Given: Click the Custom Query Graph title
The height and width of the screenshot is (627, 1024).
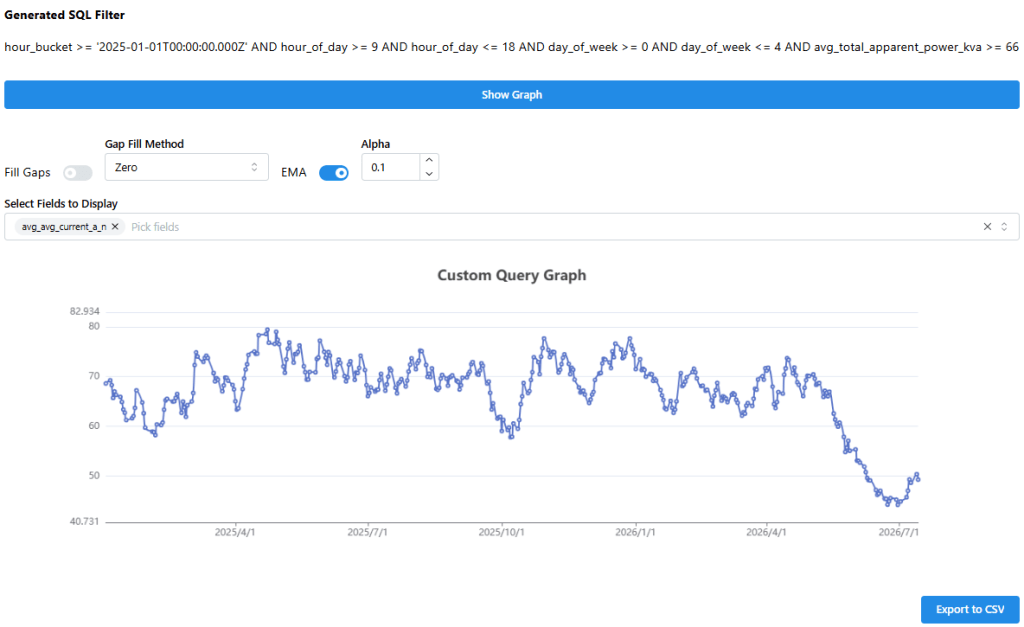Looking at the screenshot, I should point(511,275).
